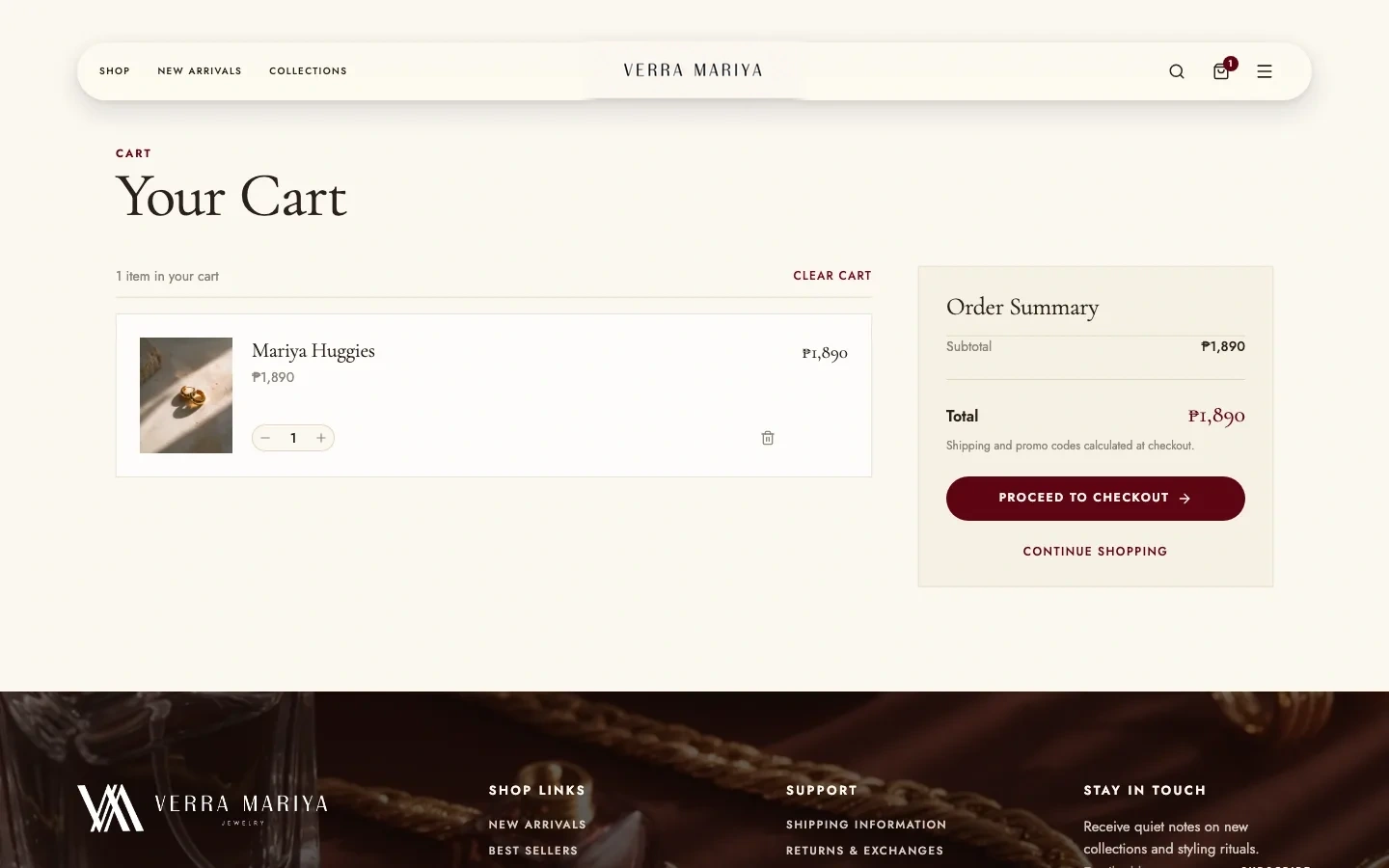Image resolution: width=1389 pixels, height=868 pixels.
Task: Click the Total ₱1,890 amount
Action: point(1216,416)
